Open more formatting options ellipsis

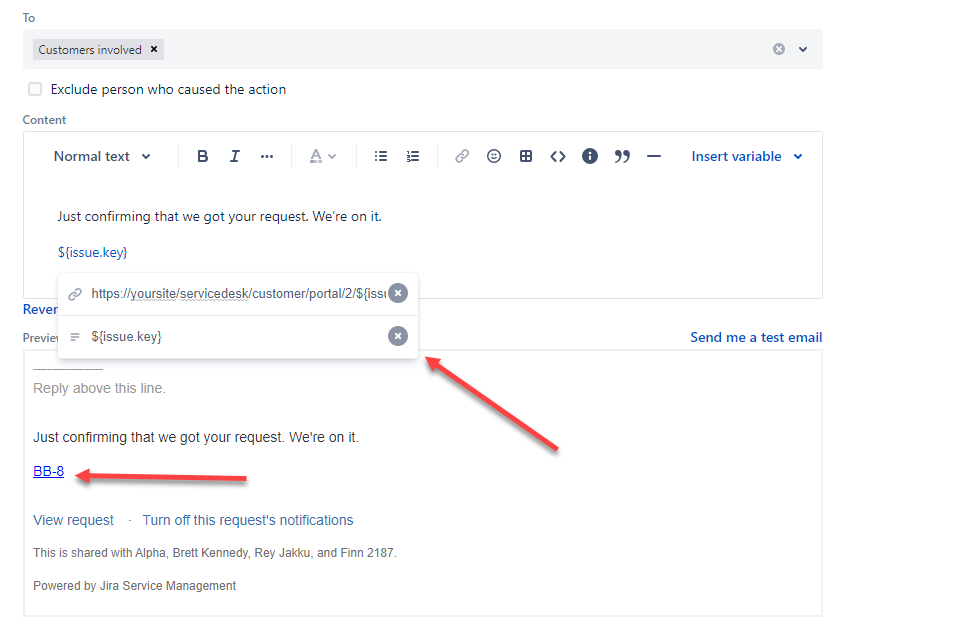(x=267, y=157)
